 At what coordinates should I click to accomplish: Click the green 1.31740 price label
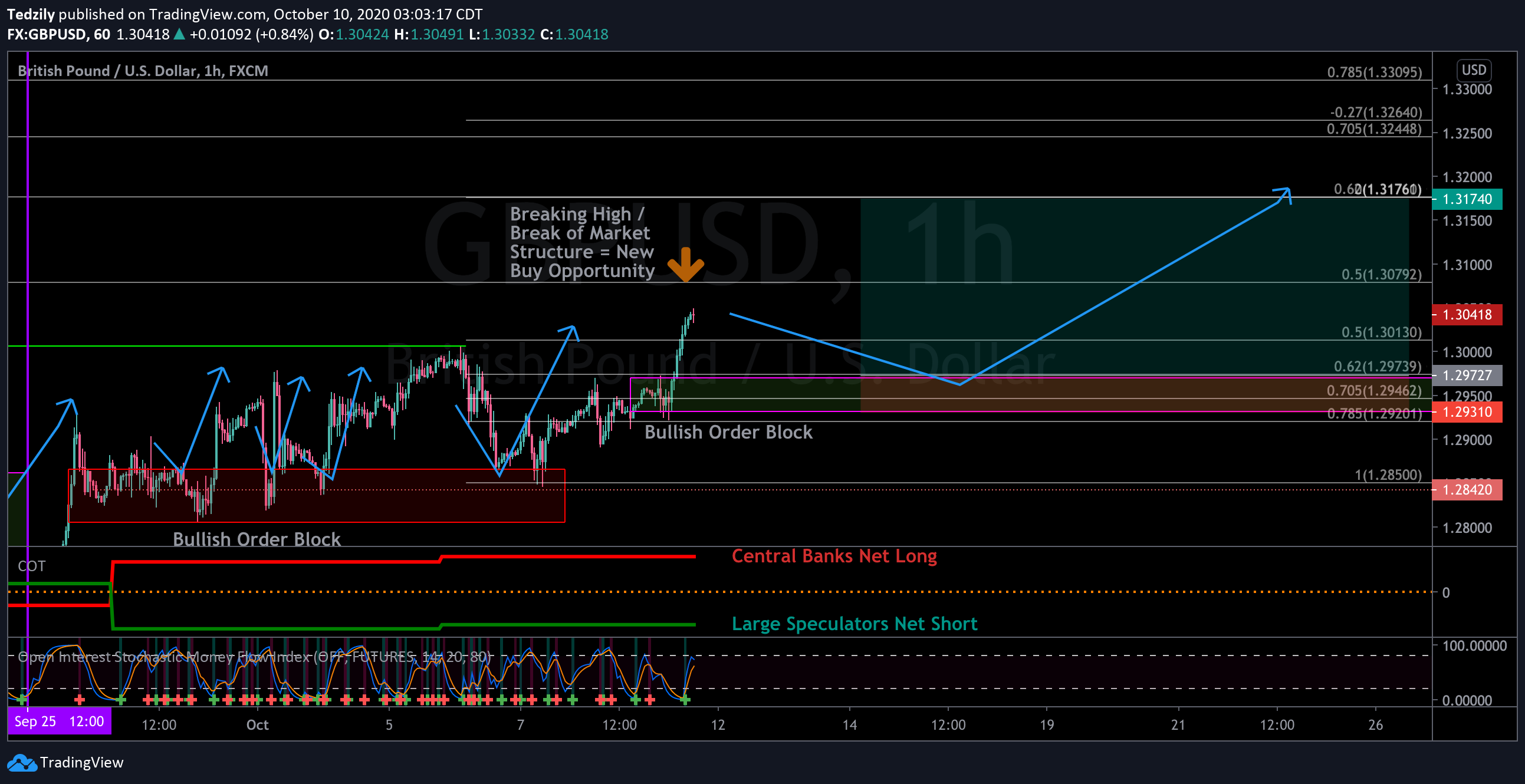[1467, 199]
